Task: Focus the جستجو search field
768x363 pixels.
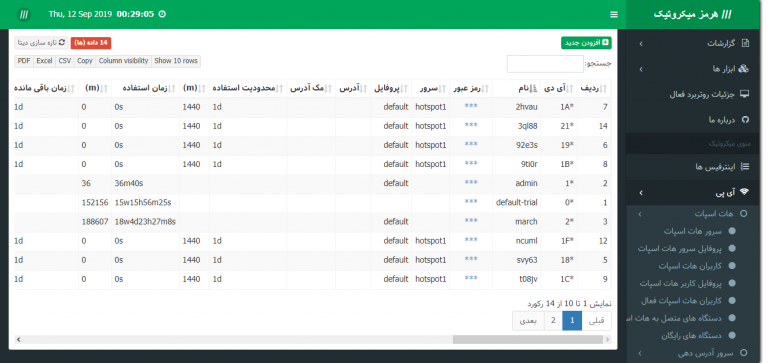Action: coord(545,64)
